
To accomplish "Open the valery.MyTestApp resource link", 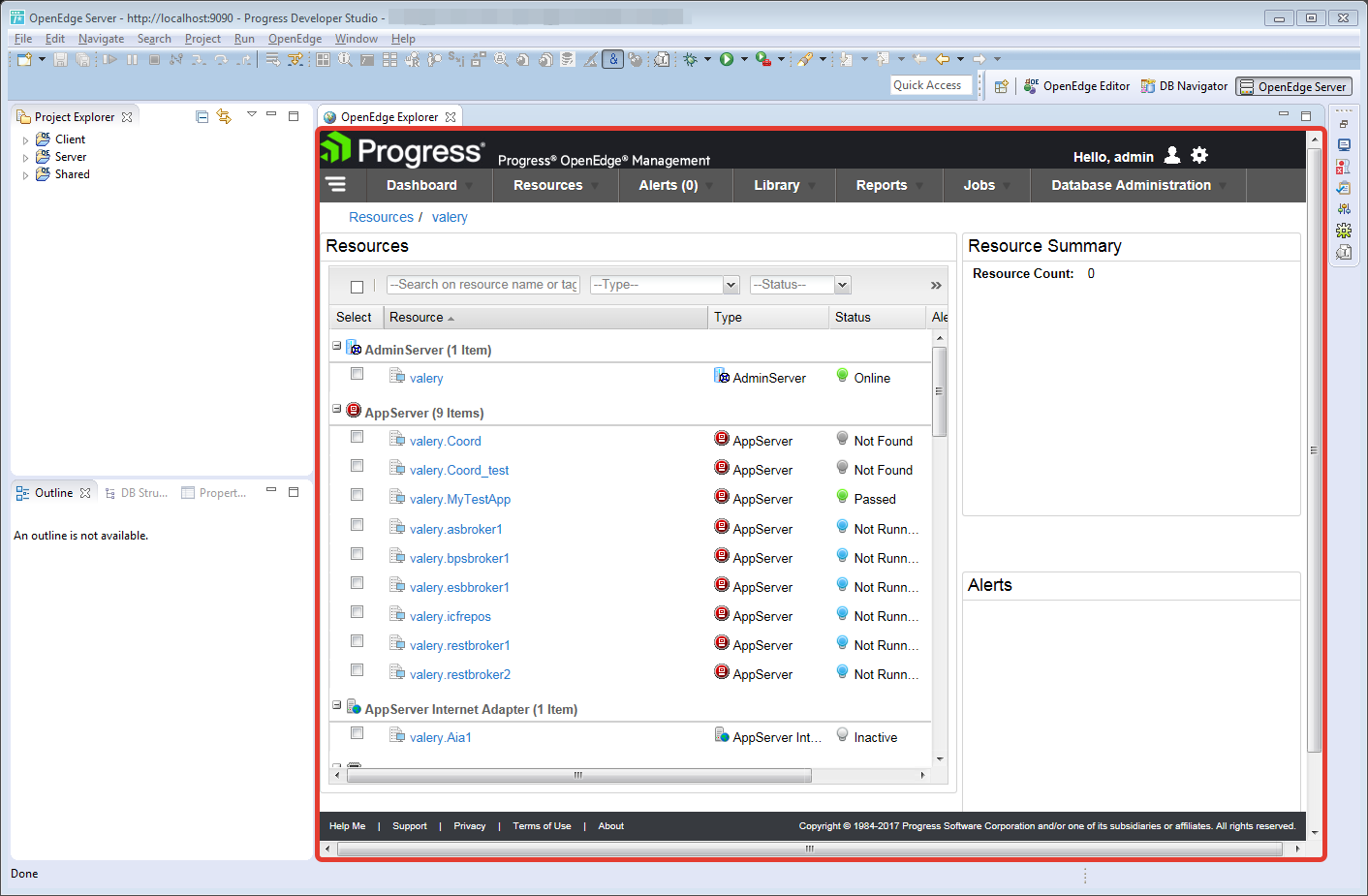I will tap(459, 500).
